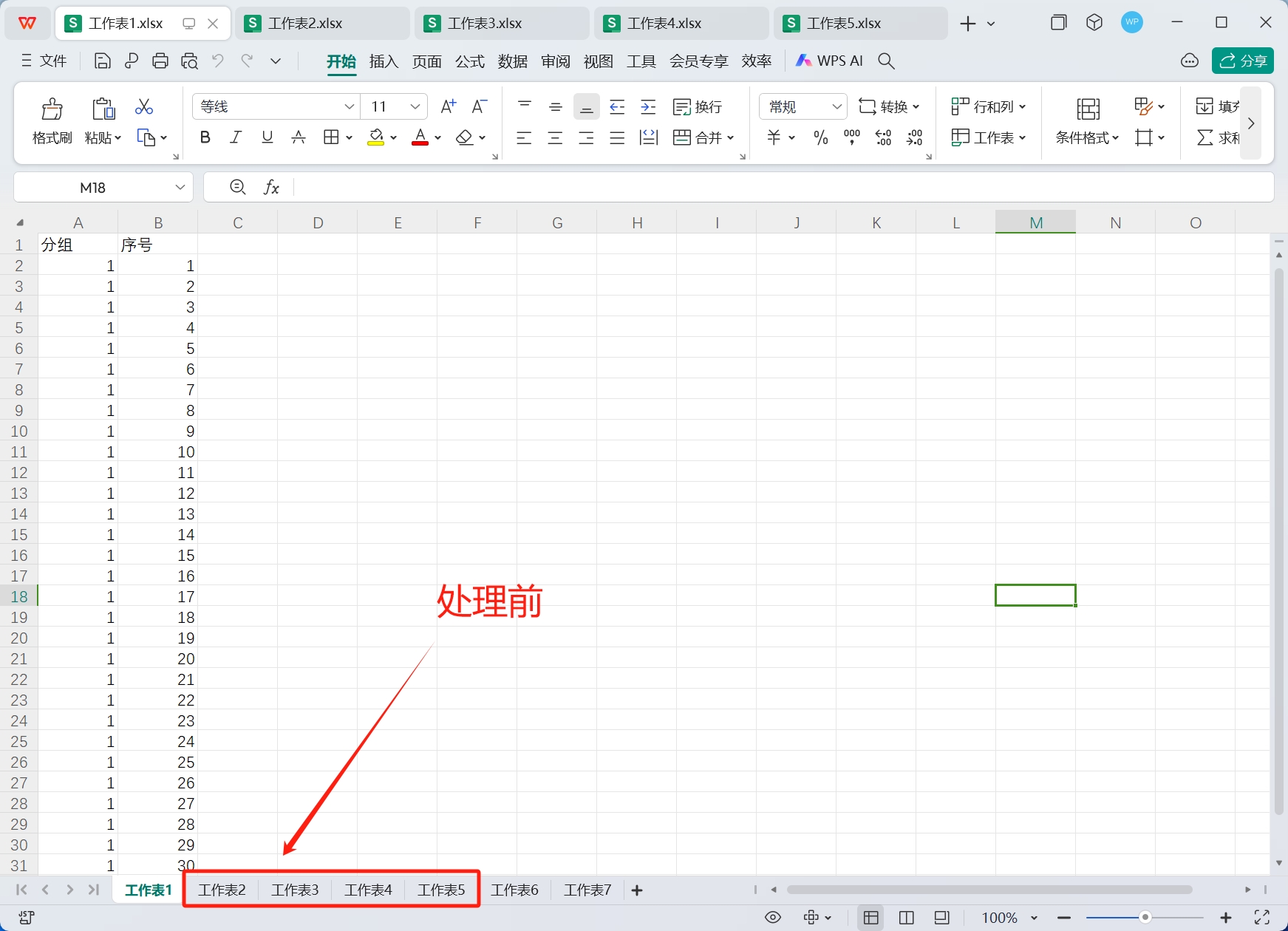Switch to sheet tab 工作表6

coord(514,890)
